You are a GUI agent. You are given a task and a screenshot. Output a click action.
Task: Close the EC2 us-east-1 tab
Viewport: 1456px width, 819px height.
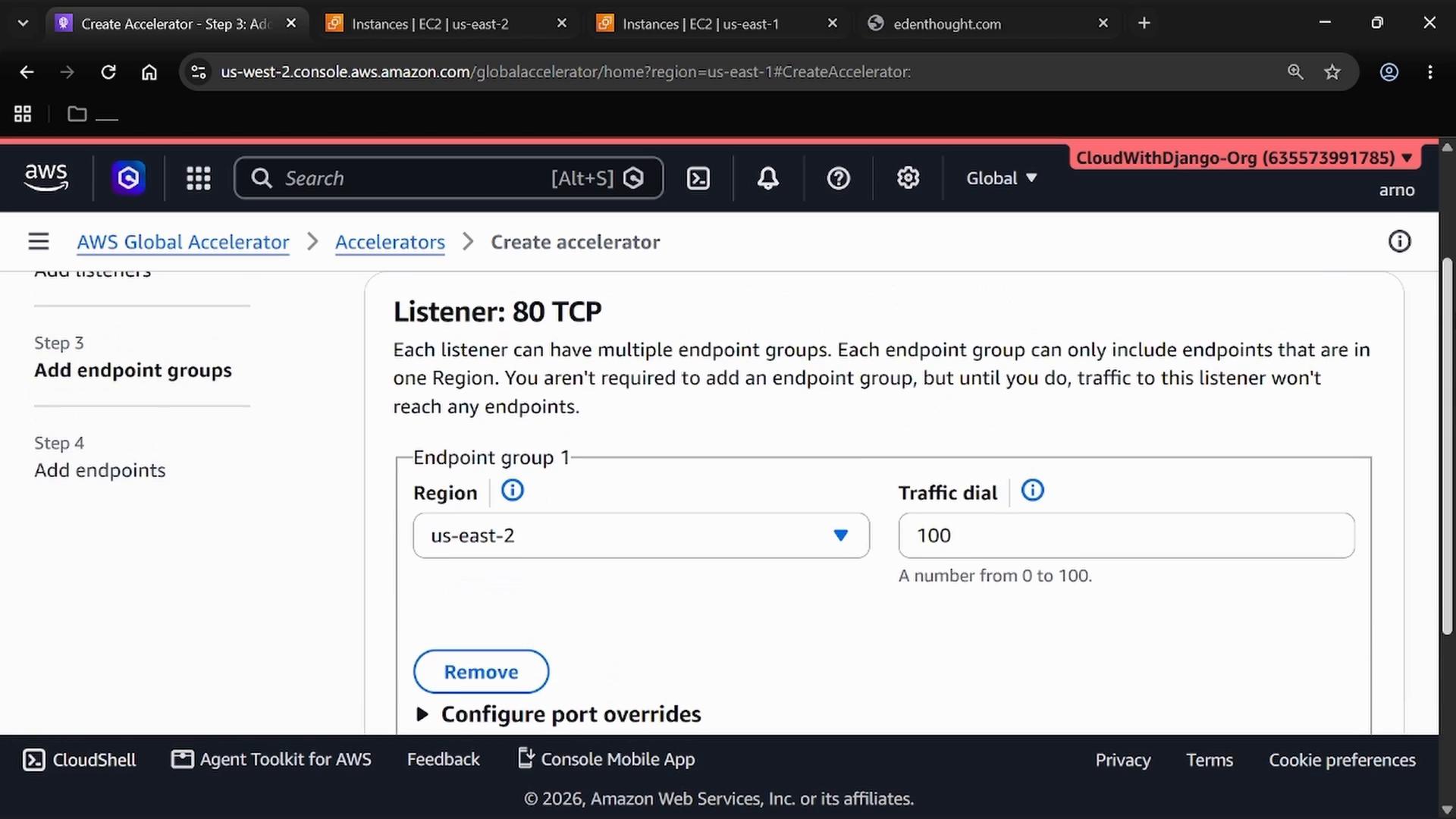coord(833,24)
